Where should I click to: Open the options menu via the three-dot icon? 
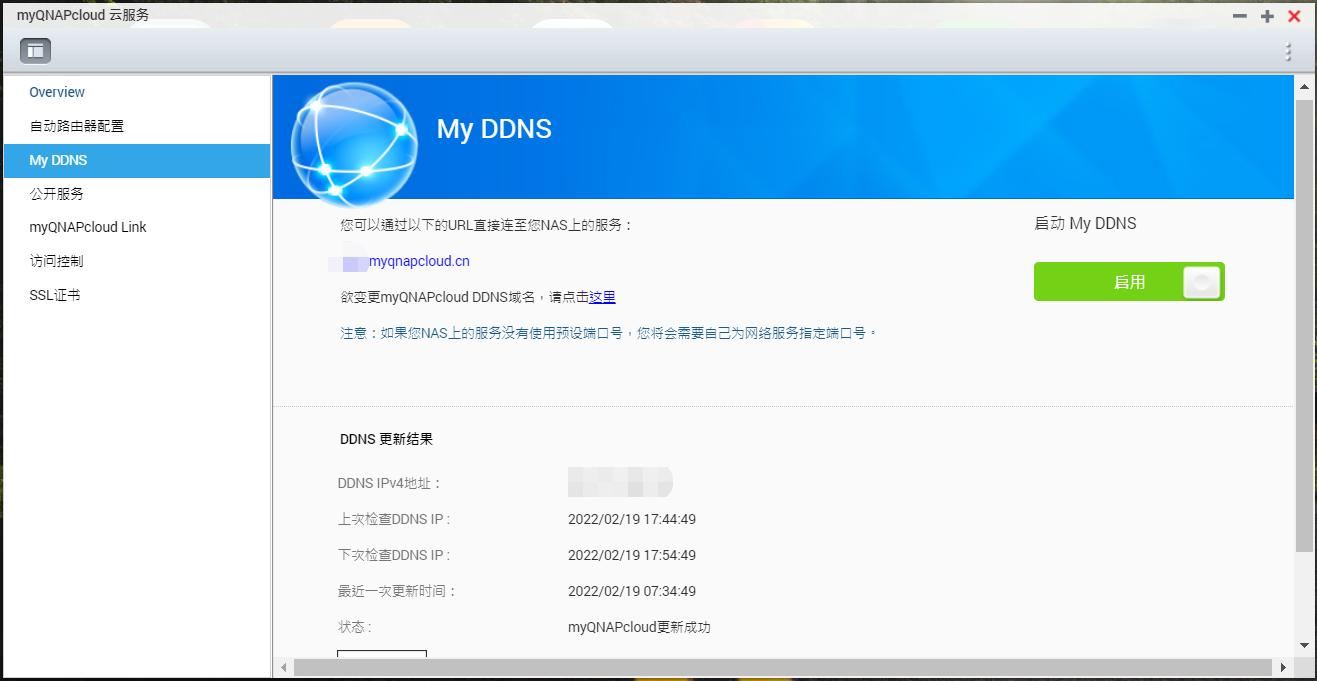(x=1289, y=50)
